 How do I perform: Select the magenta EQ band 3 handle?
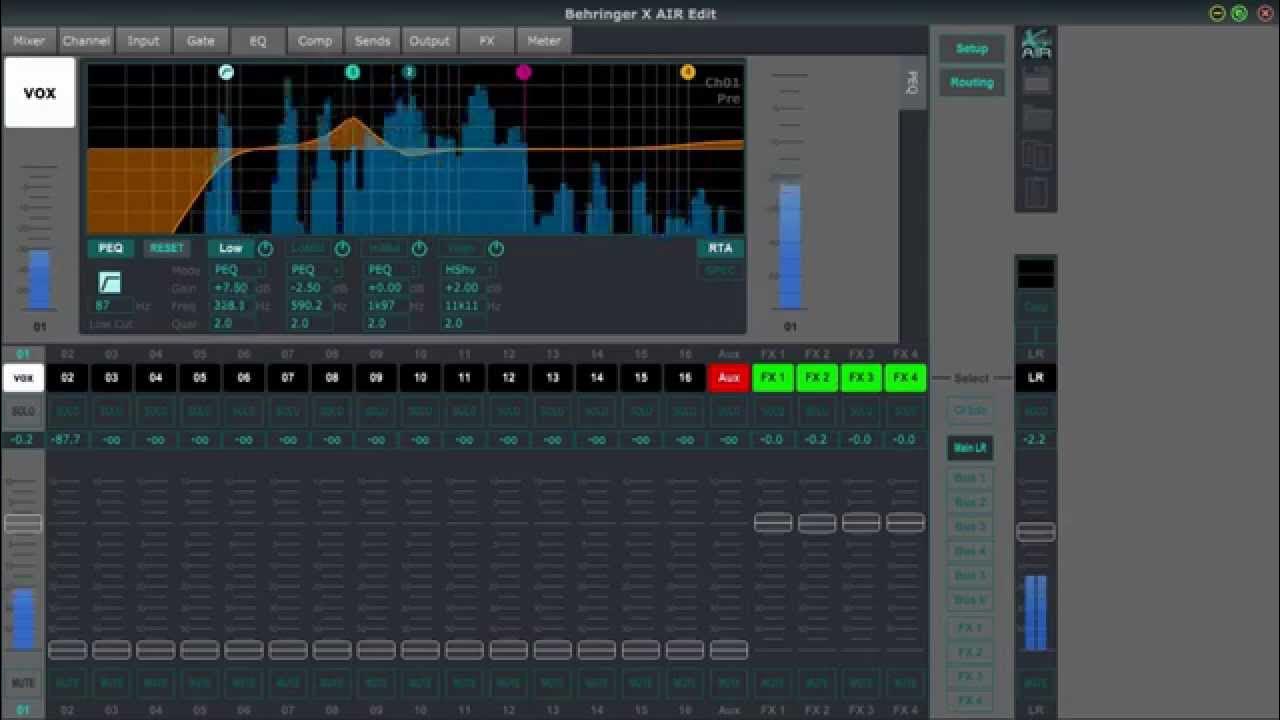pos(524,72)
